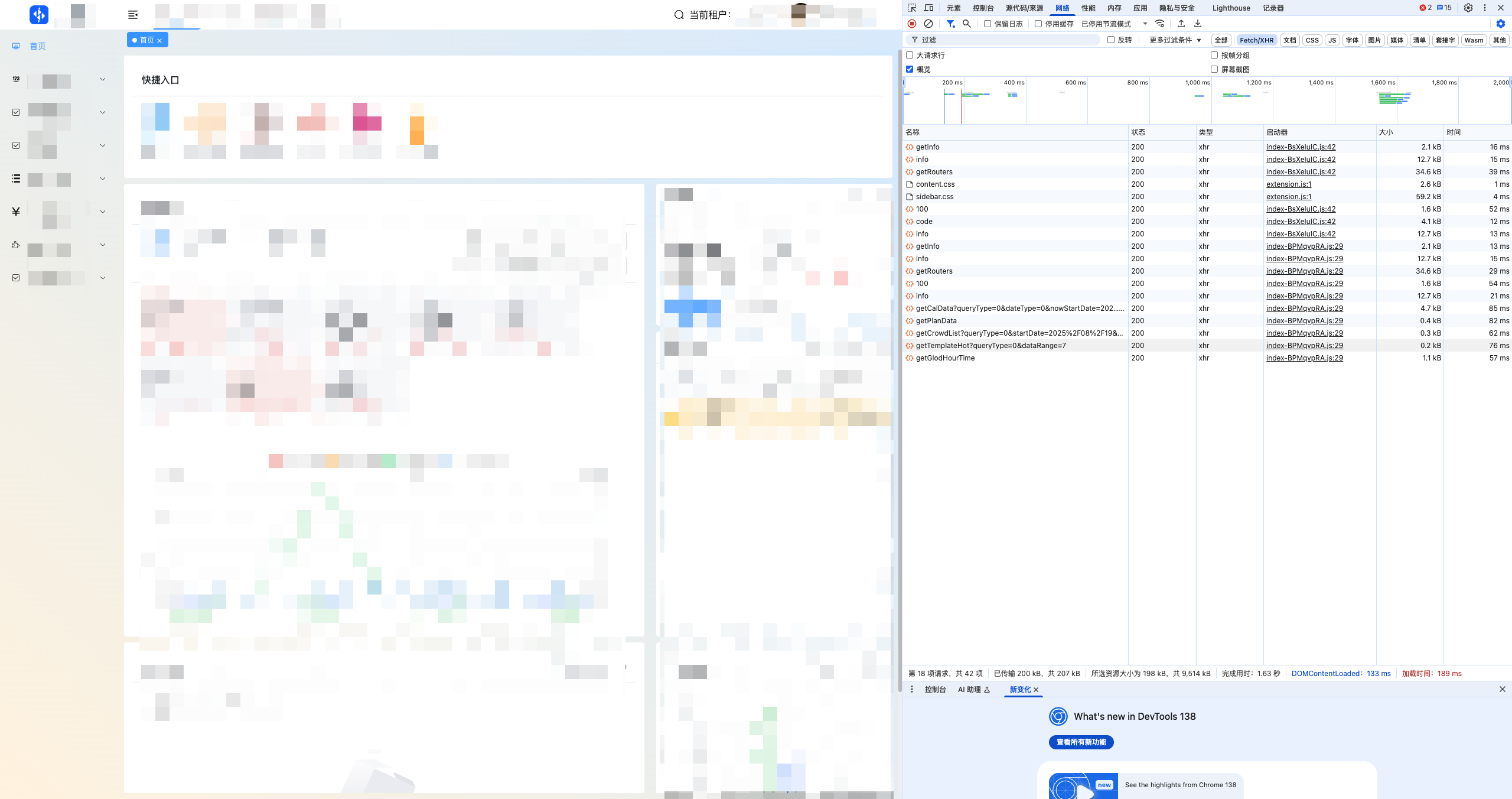Switch to the Lighthouse tab
1512x799 pixels.
click(x=1231, y=8)
